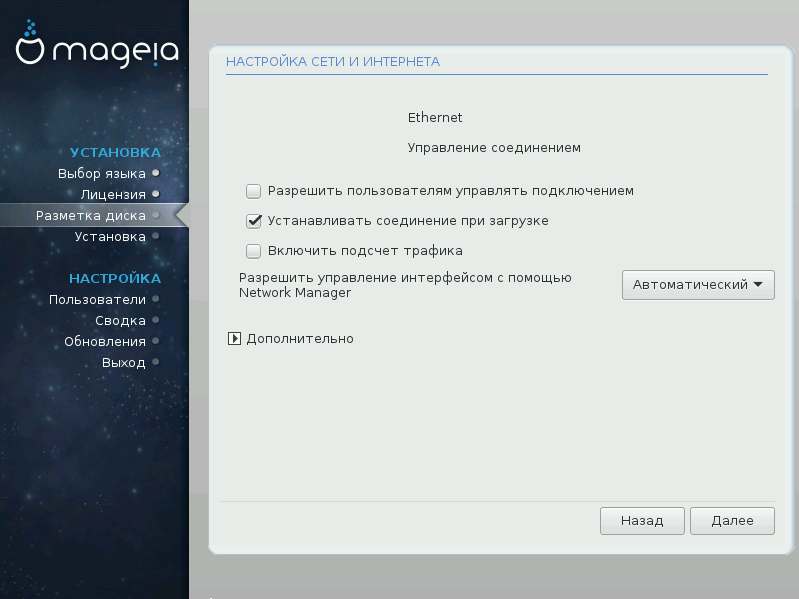
Task: Click the Ethernet label
Action: 435,118
